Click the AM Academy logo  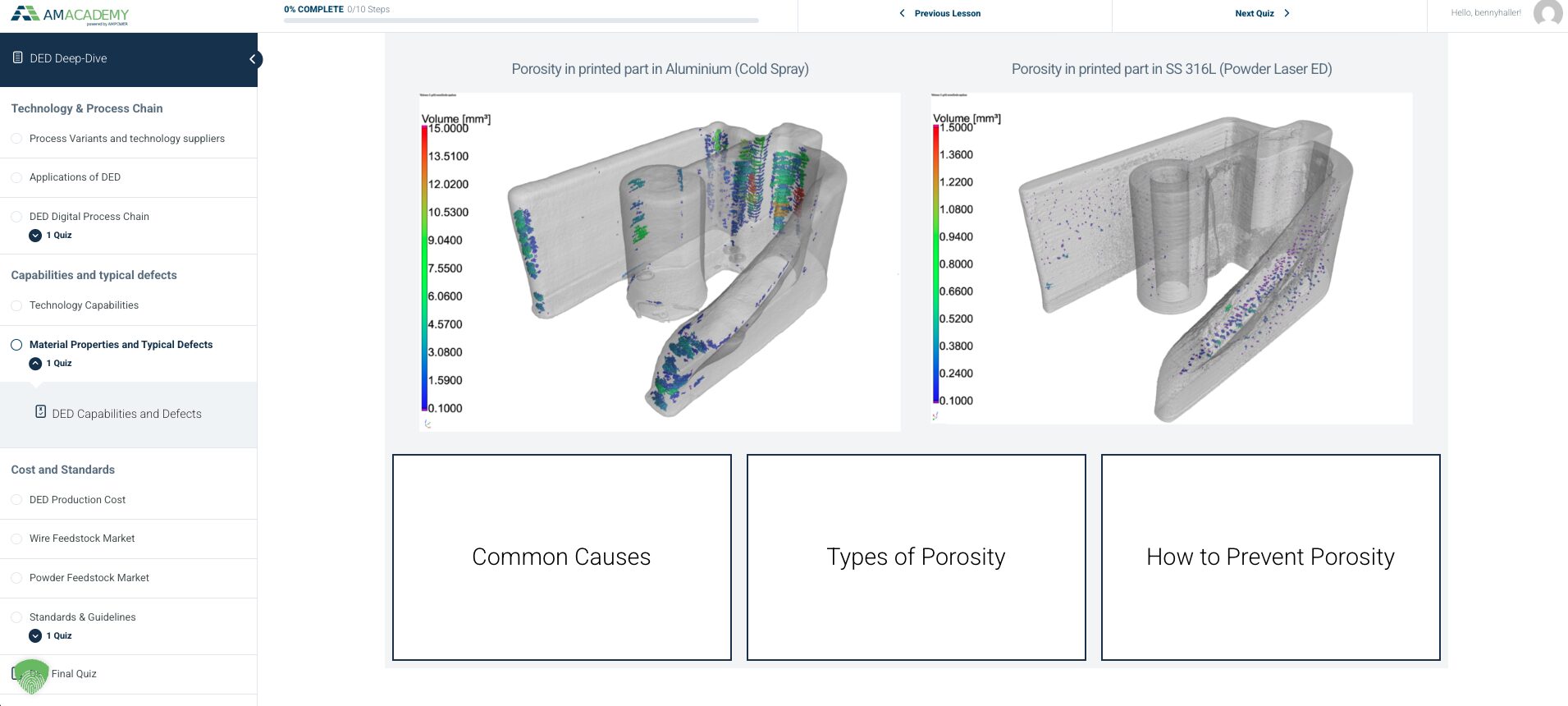tap(70, 15)
